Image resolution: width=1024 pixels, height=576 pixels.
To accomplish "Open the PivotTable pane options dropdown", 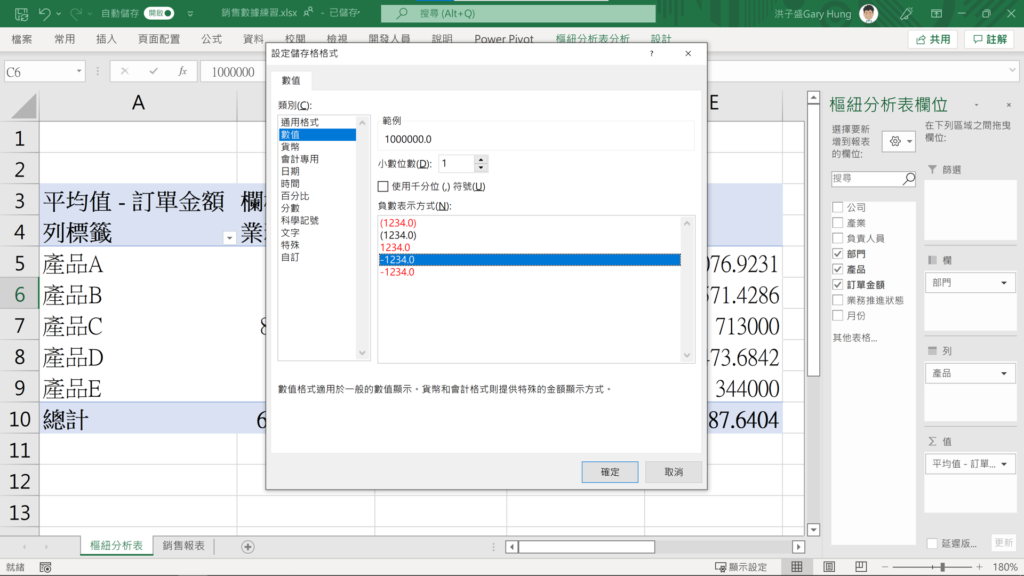I will [x=976, y=104].
